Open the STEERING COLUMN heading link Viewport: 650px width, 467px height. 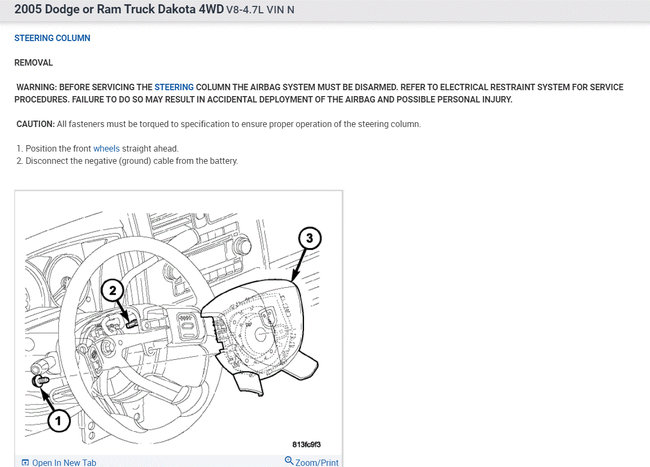tap(52, 38)
